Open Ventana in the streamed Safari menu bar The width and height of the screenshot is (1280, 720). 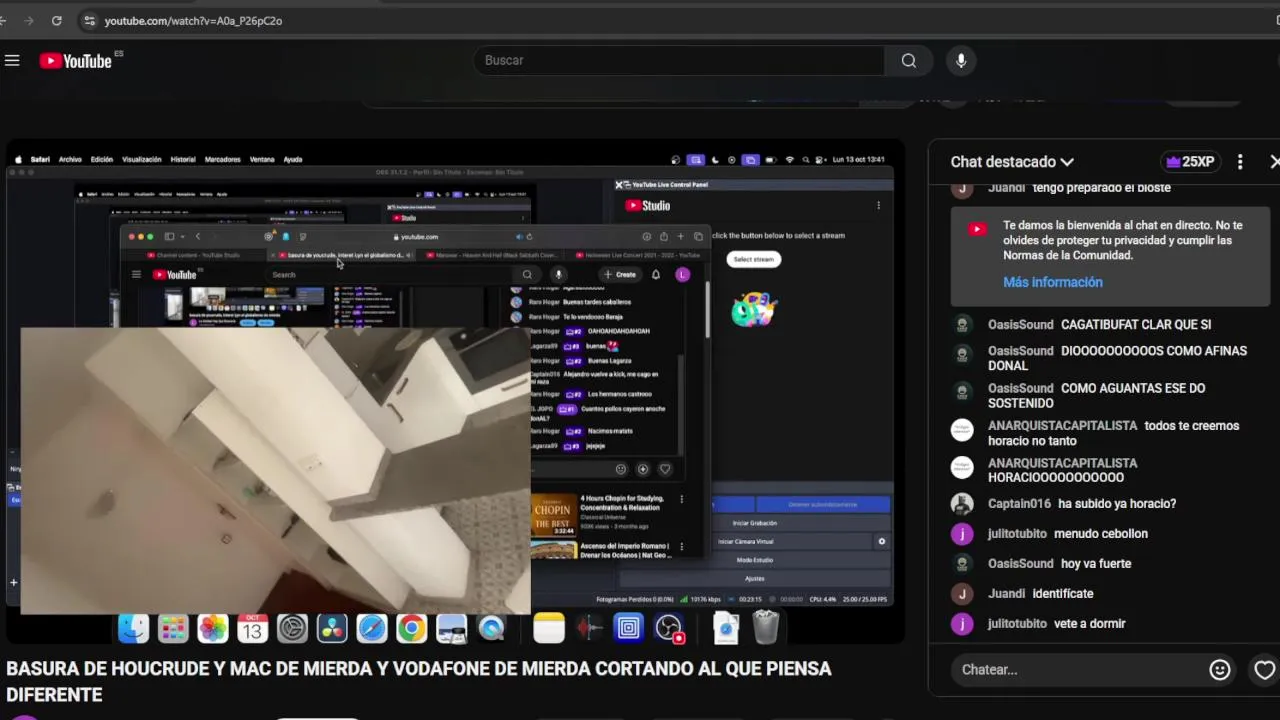point(262,159)
